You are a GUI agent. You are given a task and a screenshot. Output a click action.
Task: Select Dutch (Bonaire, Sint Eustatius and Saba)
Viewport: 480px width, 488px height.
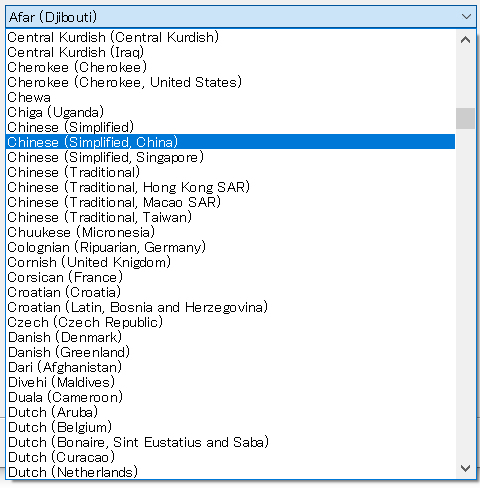point(230,442)
